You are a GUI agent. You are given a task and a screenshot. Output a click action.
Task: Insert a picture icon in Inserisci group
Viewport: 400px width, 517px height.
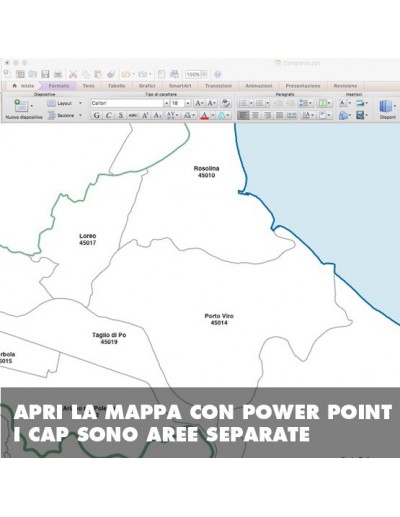360,103
